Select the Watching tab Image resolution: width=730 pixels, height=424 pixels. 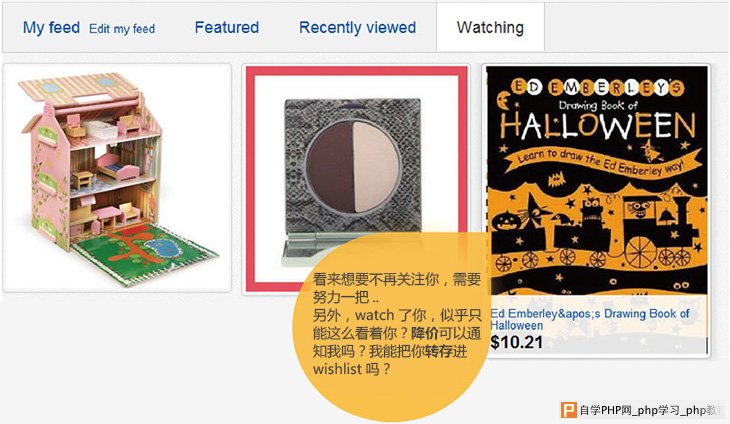(x=490, y=27)
